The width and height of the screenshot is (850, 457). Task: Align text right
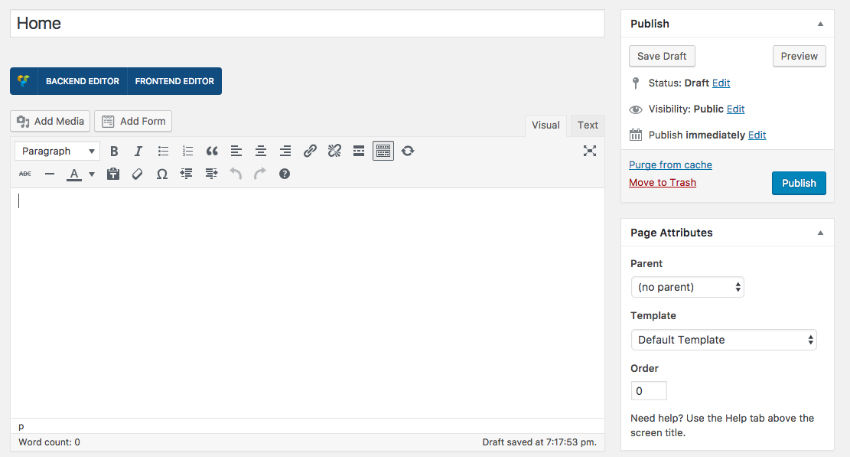[x=285, y=151]
